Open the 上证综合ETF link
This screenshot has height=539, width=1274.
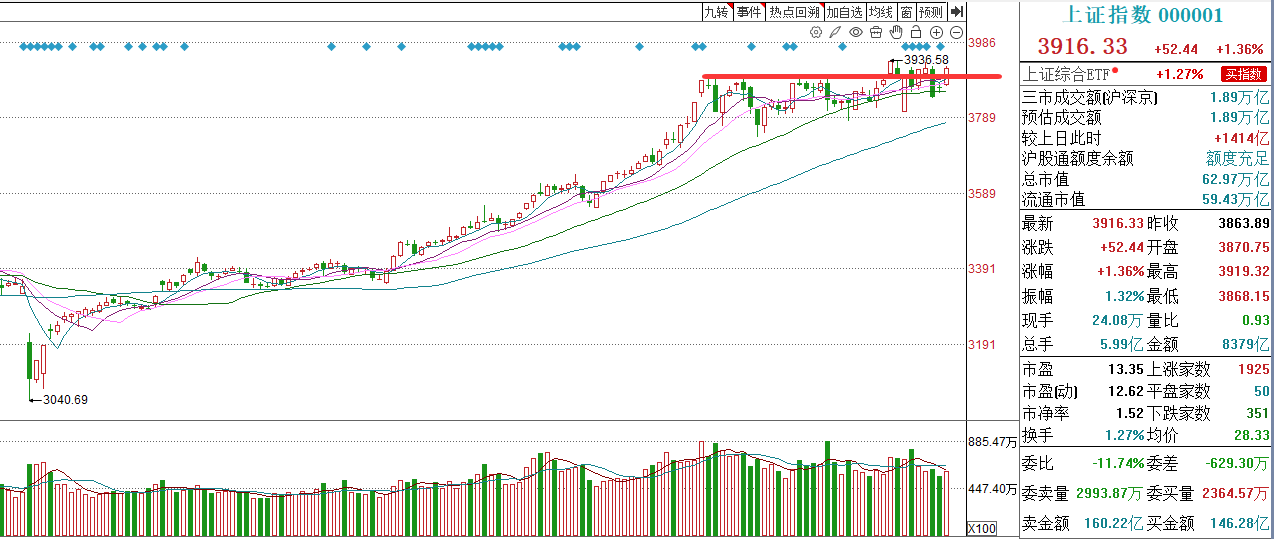[x=1067, y=74]
